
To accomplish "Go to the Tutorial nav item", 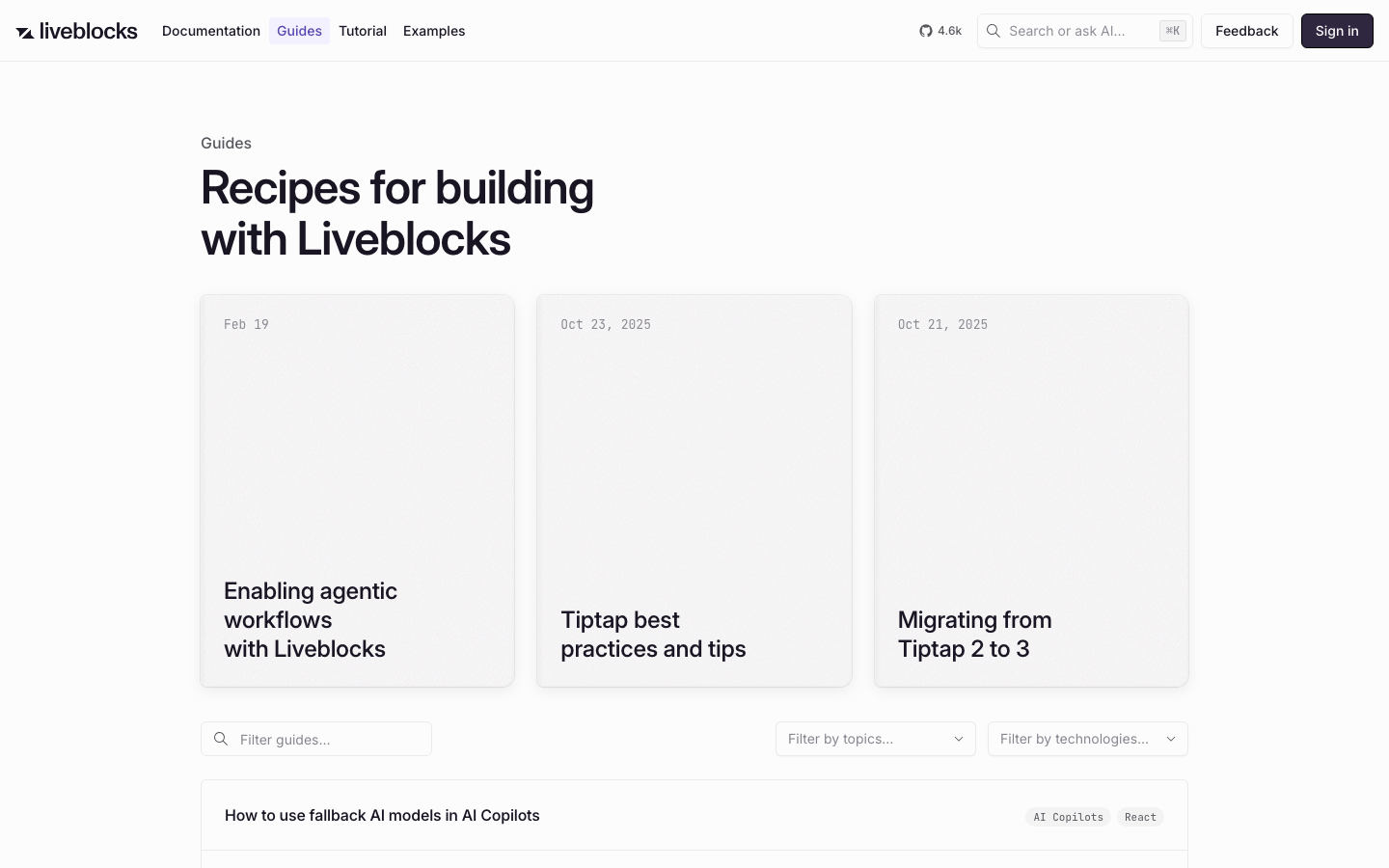I will (363, 31).
